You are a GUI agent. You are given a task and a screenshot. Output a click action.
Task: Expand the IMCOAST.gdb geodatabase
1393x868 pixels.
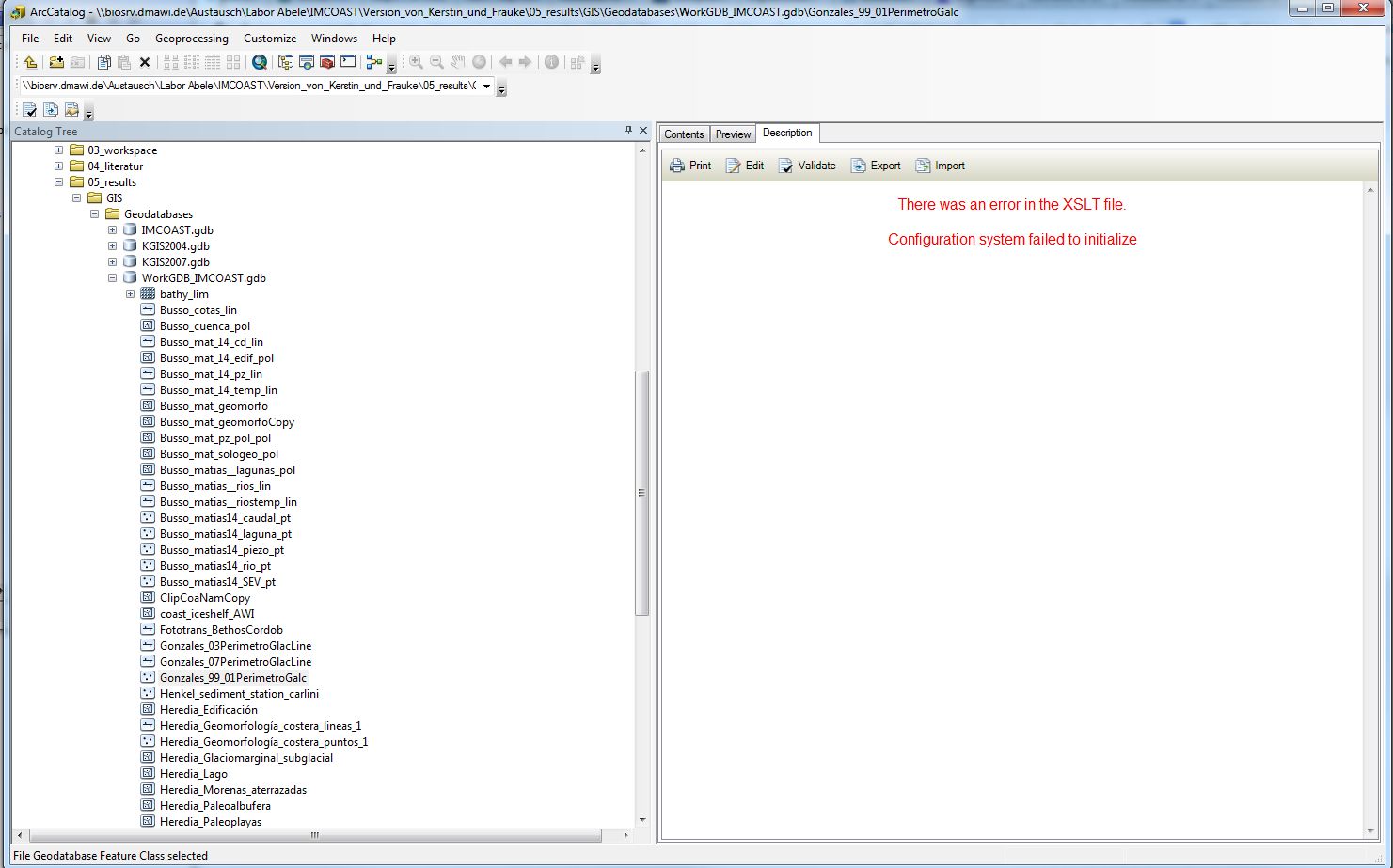click(x=112, y=230)
